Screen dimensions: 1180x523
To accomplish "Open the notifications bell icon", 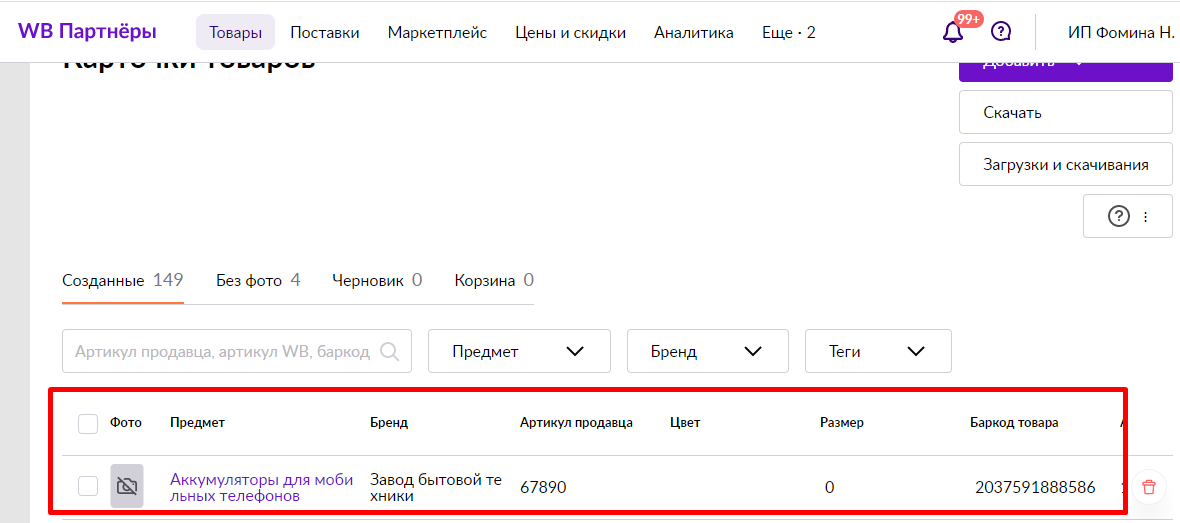I will point(953,32).
